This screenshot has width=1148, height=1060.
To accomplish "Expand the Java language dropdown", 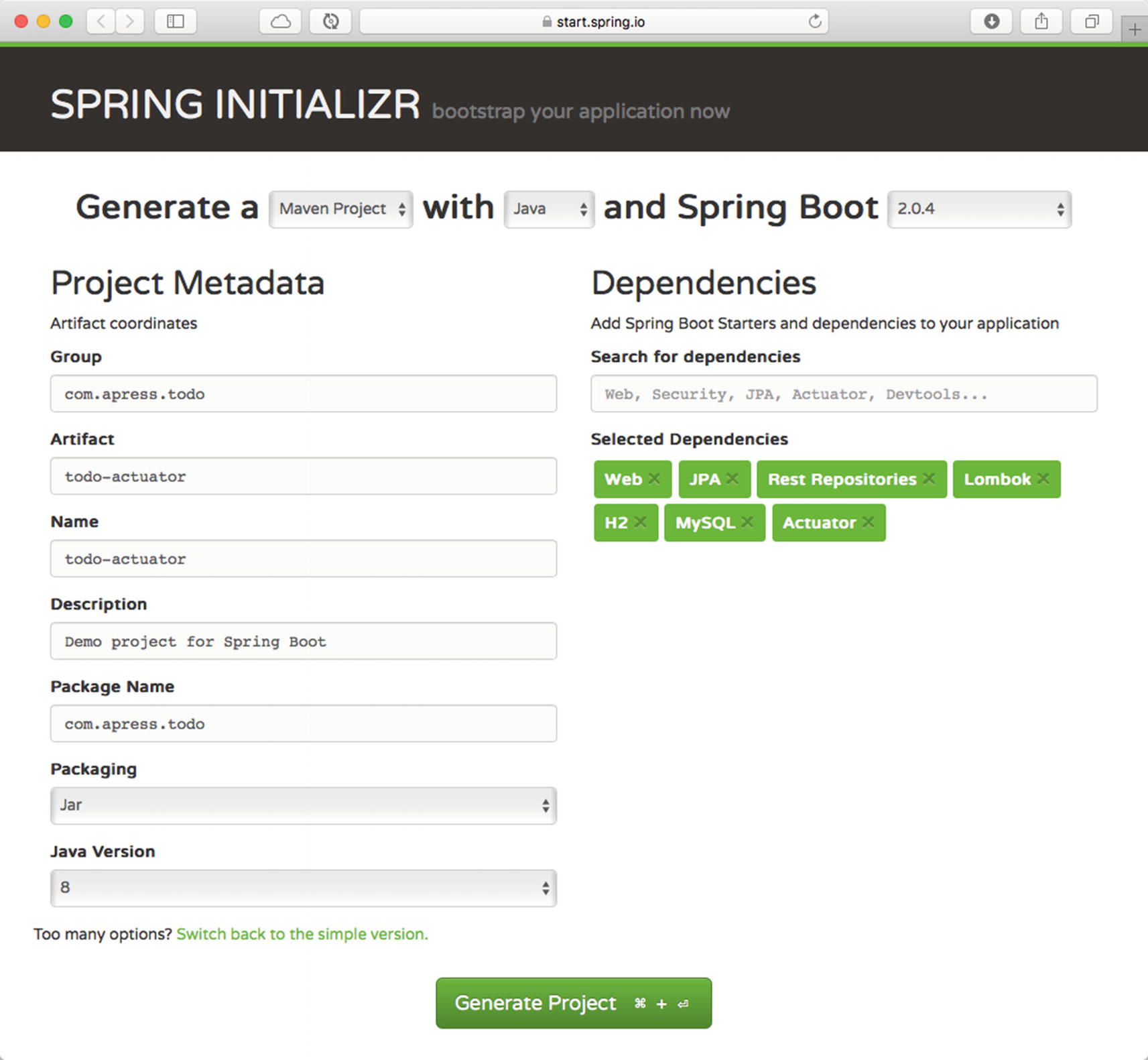I will 549,209.
